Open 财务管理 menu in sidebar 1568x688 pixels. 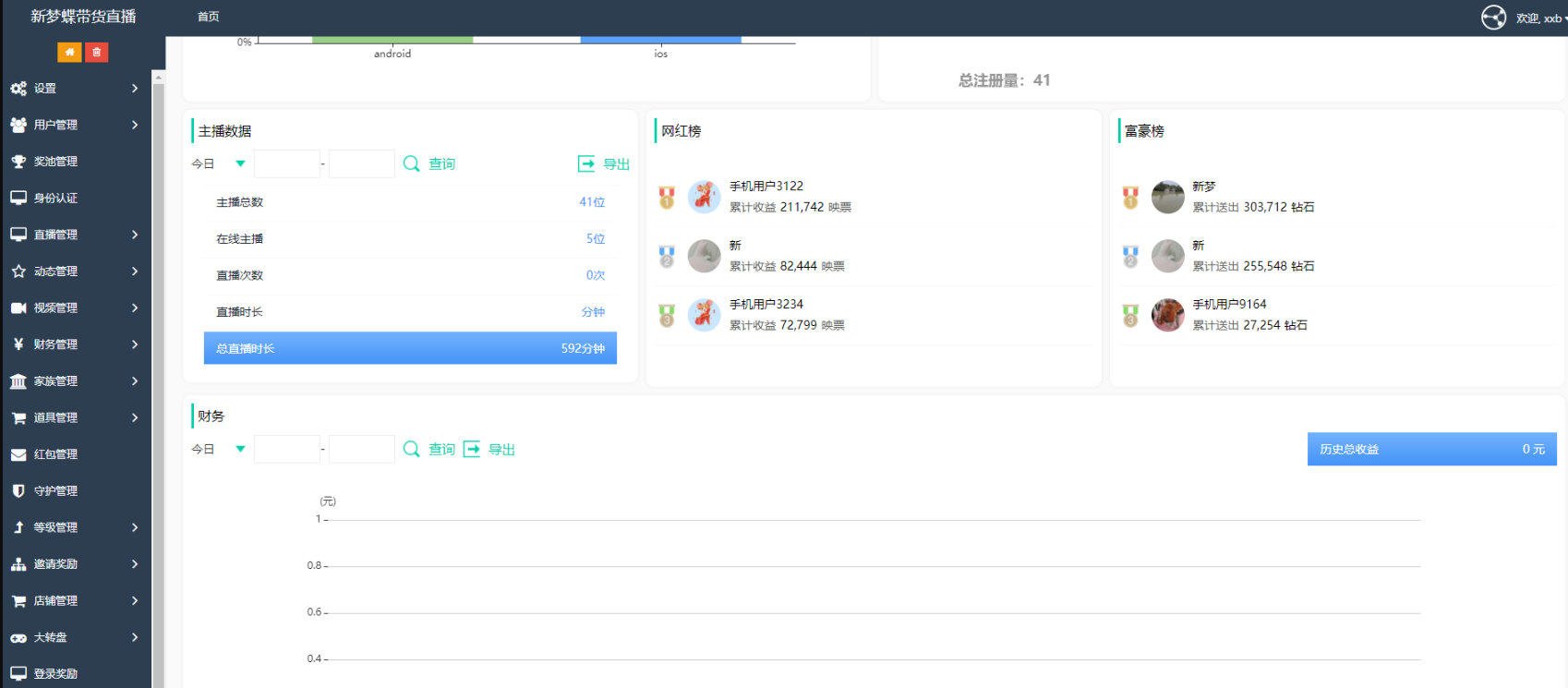point(76,344)
